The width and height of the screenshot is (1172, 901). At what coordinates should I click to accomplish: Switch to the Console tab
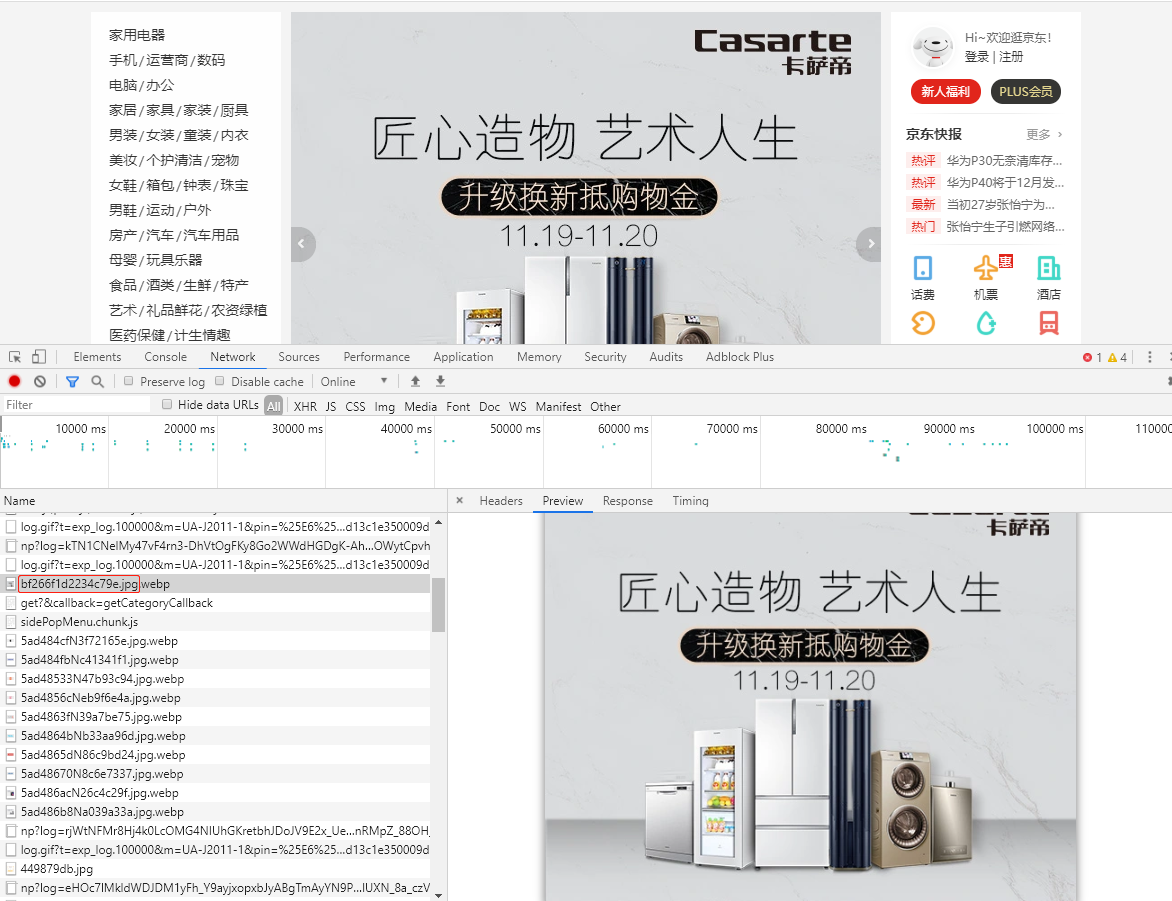coord(165,357)
